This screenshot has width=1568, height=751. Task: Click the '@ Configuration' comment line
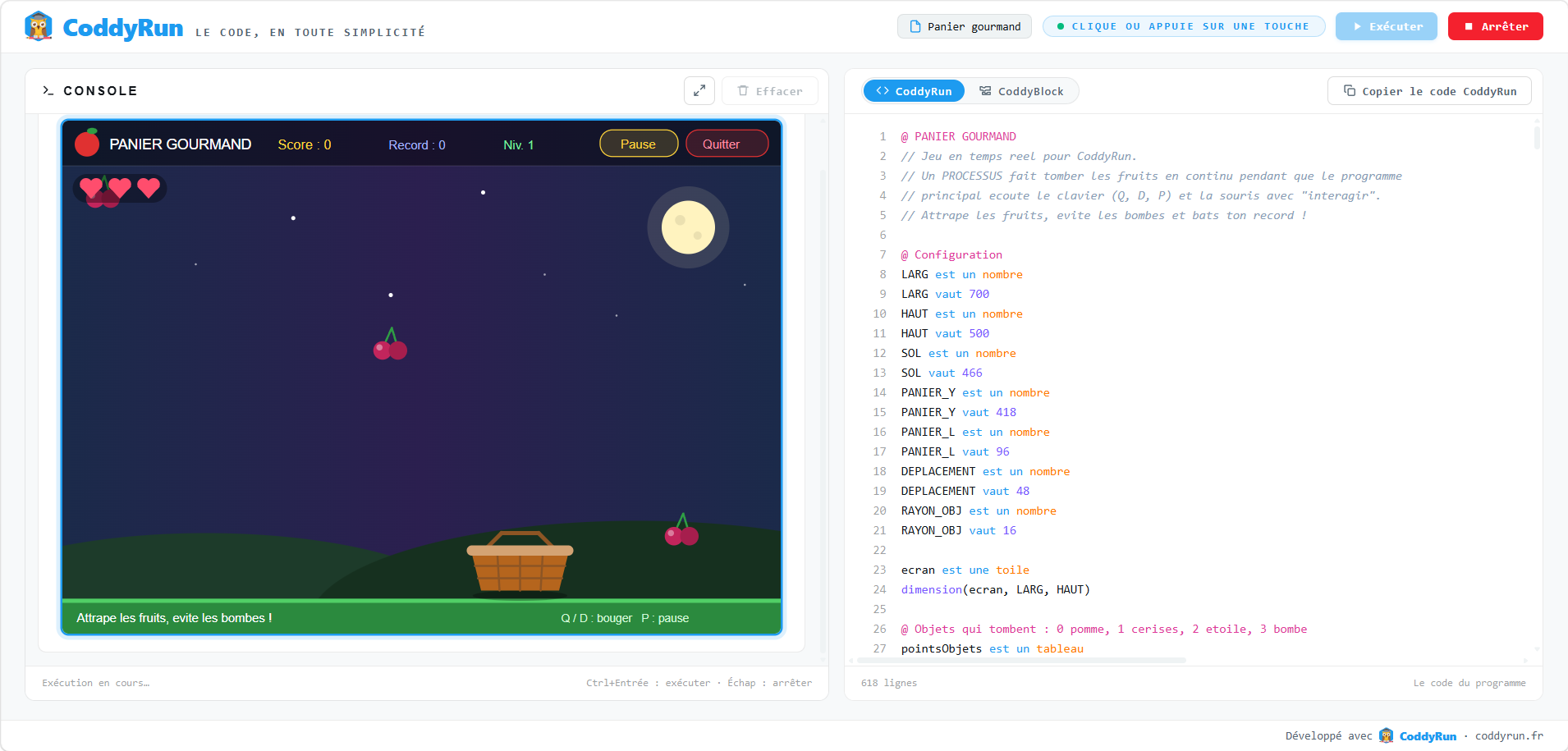tap(951, 254)
